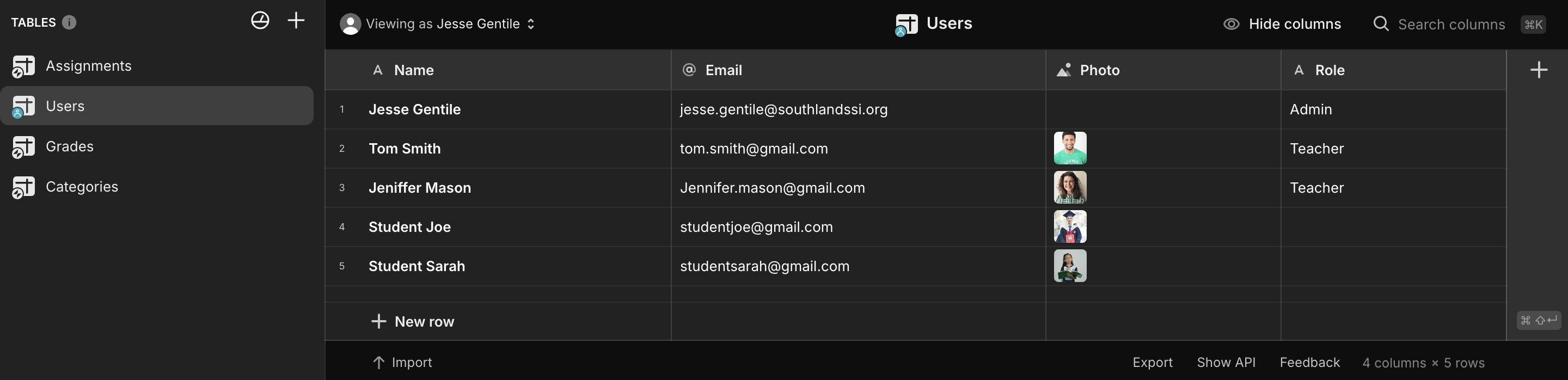Open the Email column header menu
The image size is (1568, 380).
click(722, 70)
